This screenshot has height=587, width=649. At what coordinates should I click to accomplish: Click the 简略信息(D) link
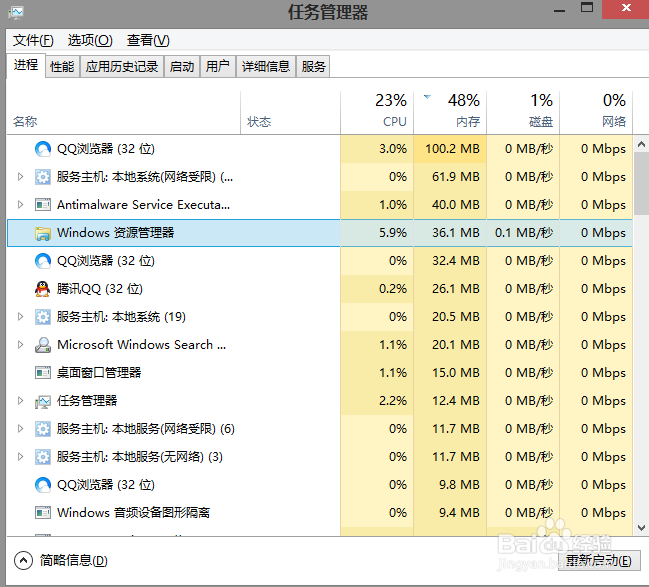[x=74, y=561]
